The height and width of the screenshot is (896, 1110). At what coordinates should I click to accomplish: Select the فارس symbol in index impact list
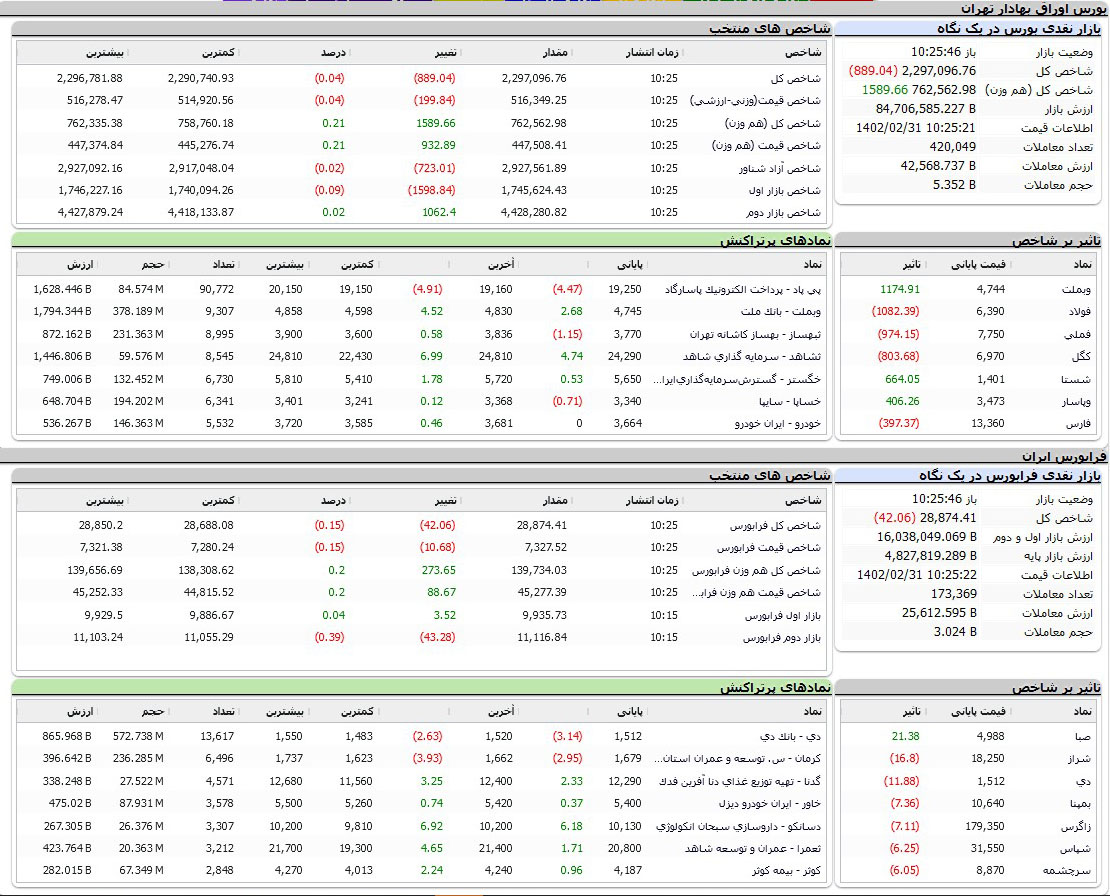click(x=1082, y=423)
